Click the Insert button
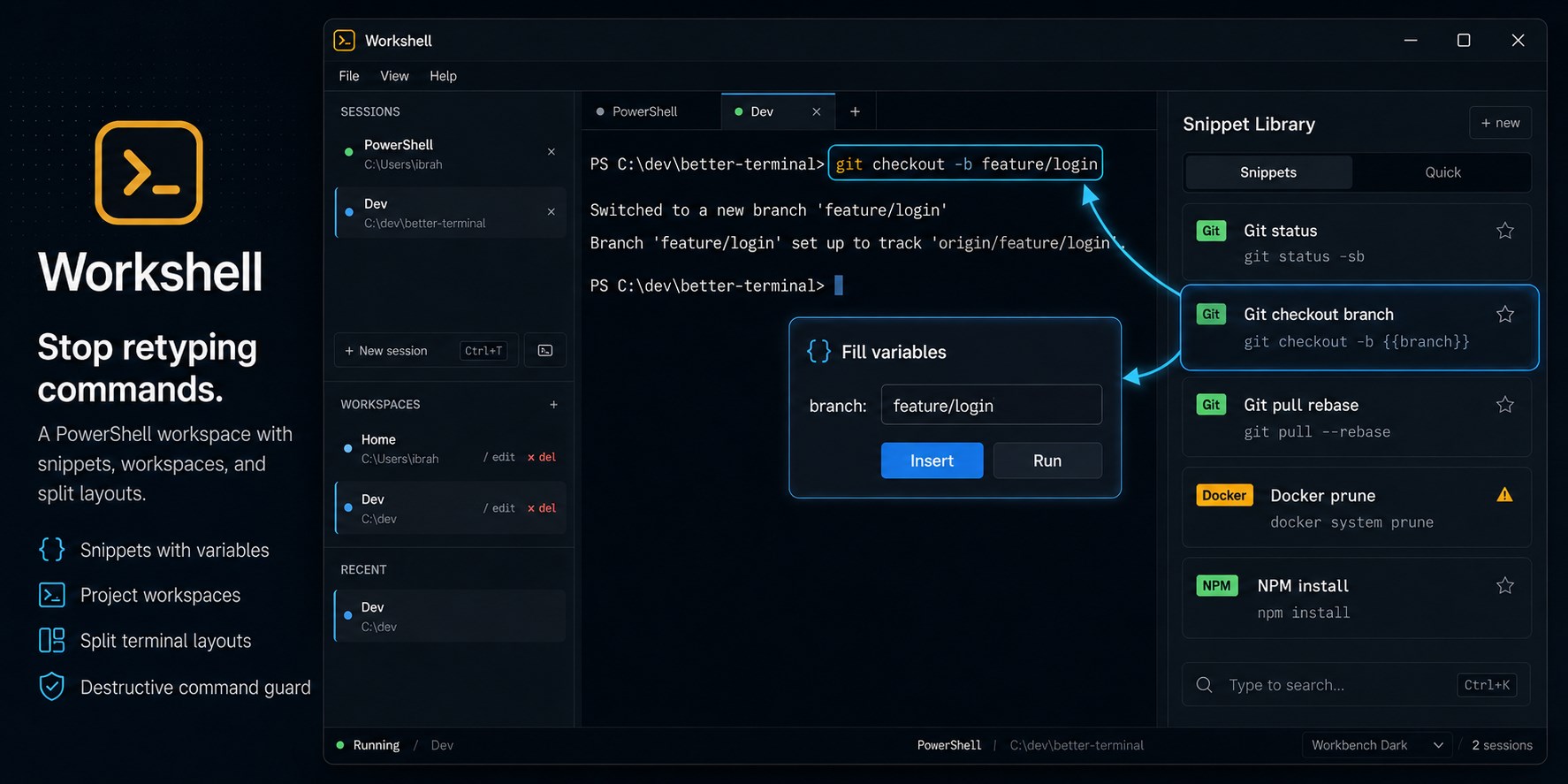 pos(932,461)
